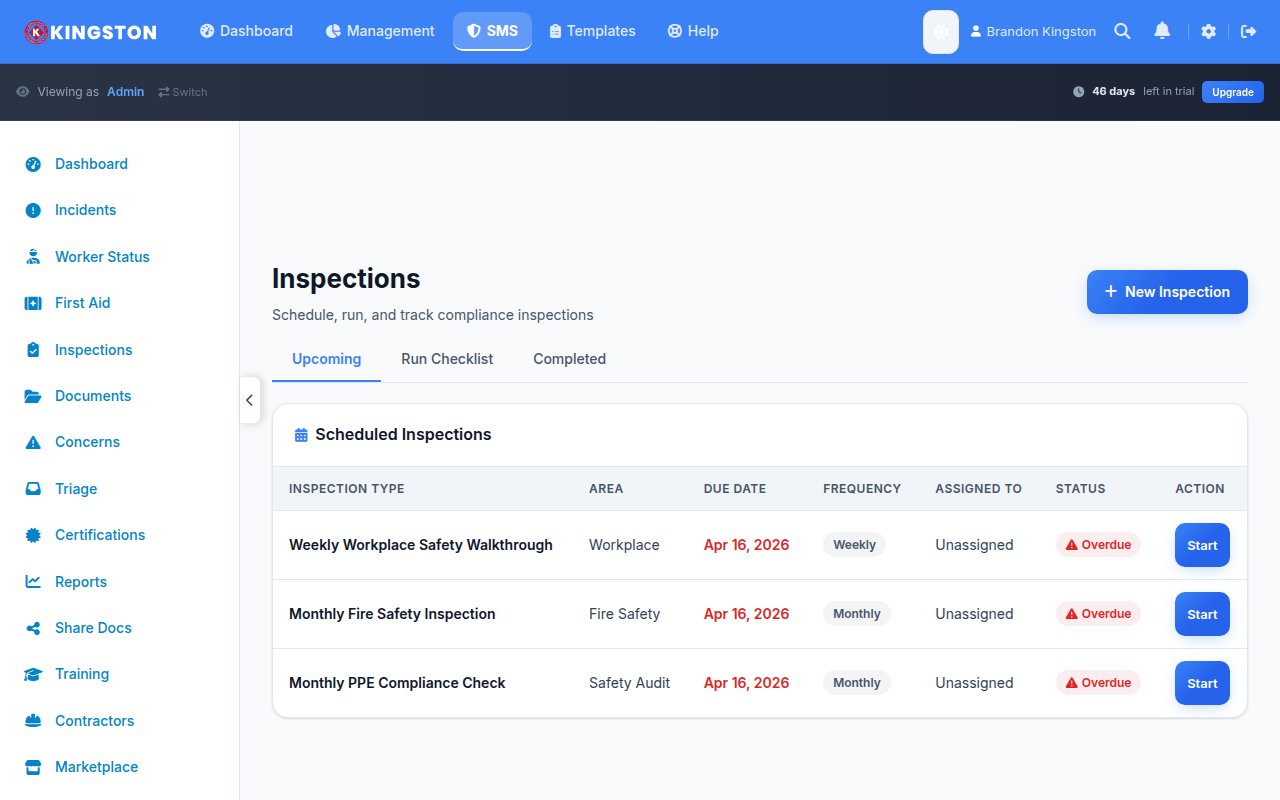Viewport: 1280px width, 800px height.
Task: Click the clock icon near trial days
Action: (x=1078, y=92)
